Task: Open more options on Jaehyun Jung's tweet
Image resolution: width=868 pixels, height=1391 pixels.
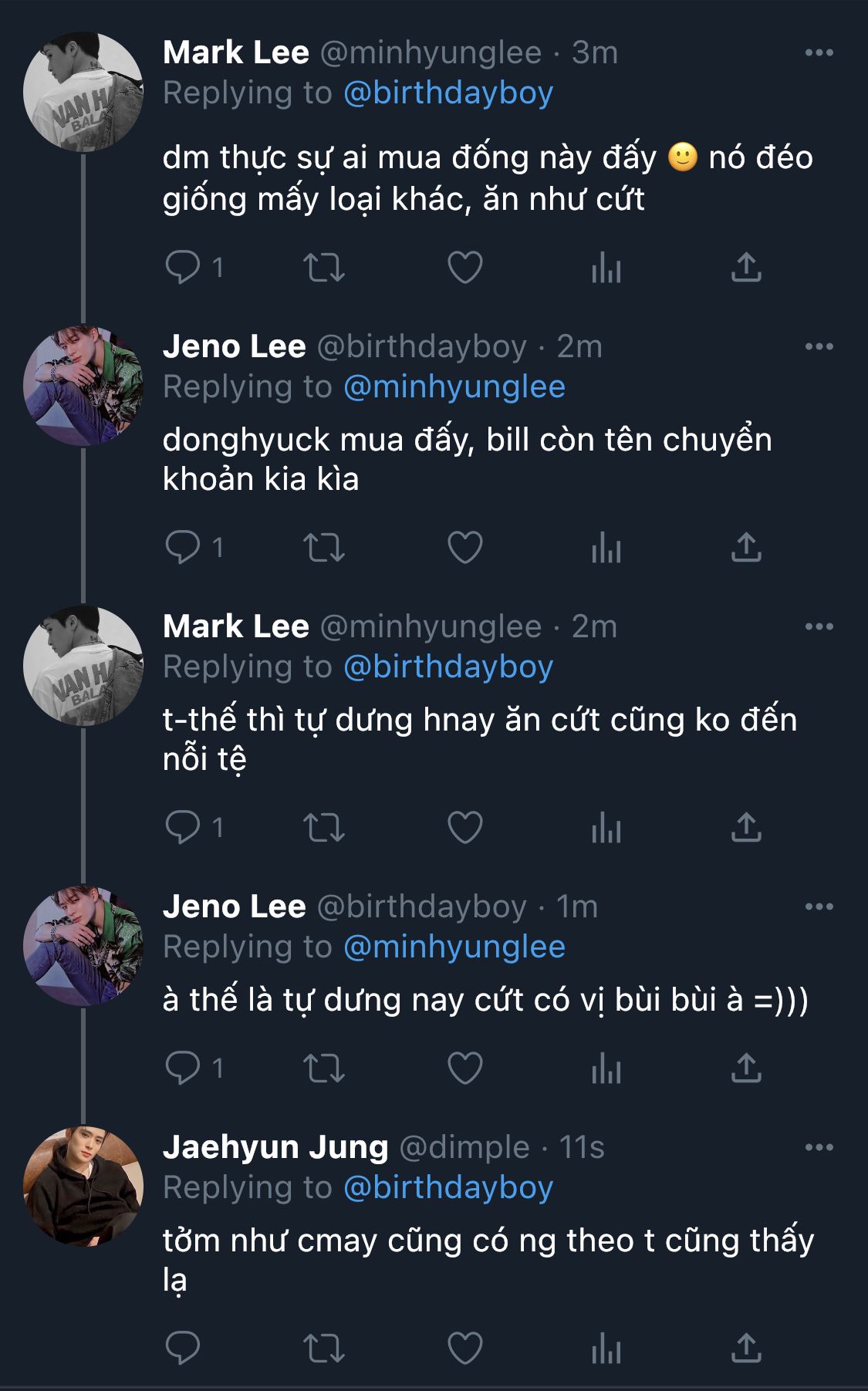Action: [819, 1147]
